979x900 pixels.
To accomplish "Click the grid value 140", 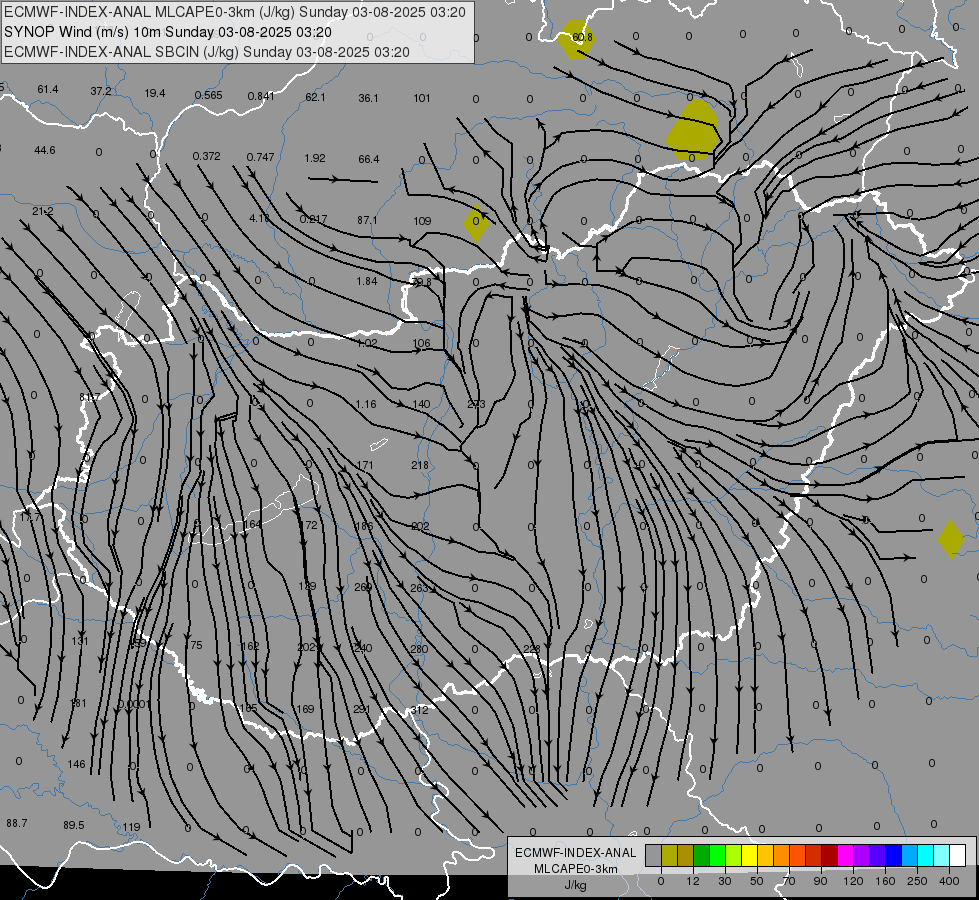I will [x=421, y=404].
